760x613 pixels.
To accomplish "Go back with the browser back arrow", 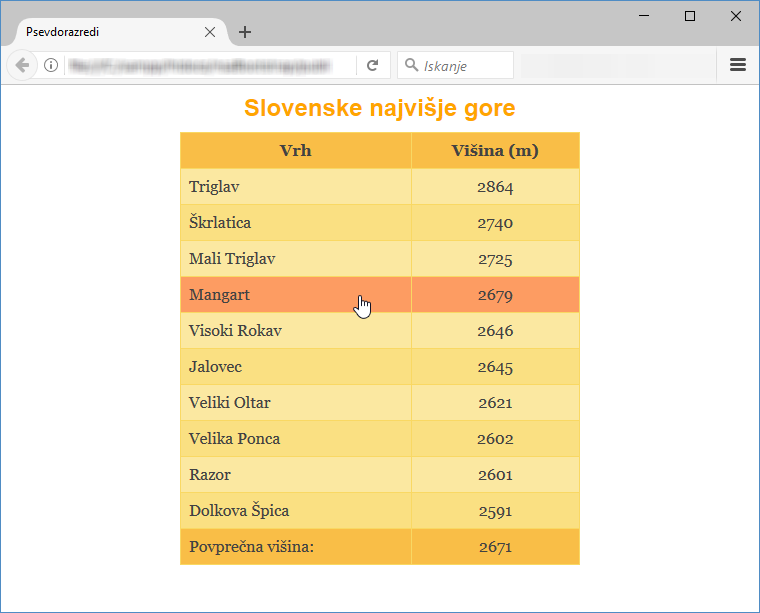I will tap(22, 65).
